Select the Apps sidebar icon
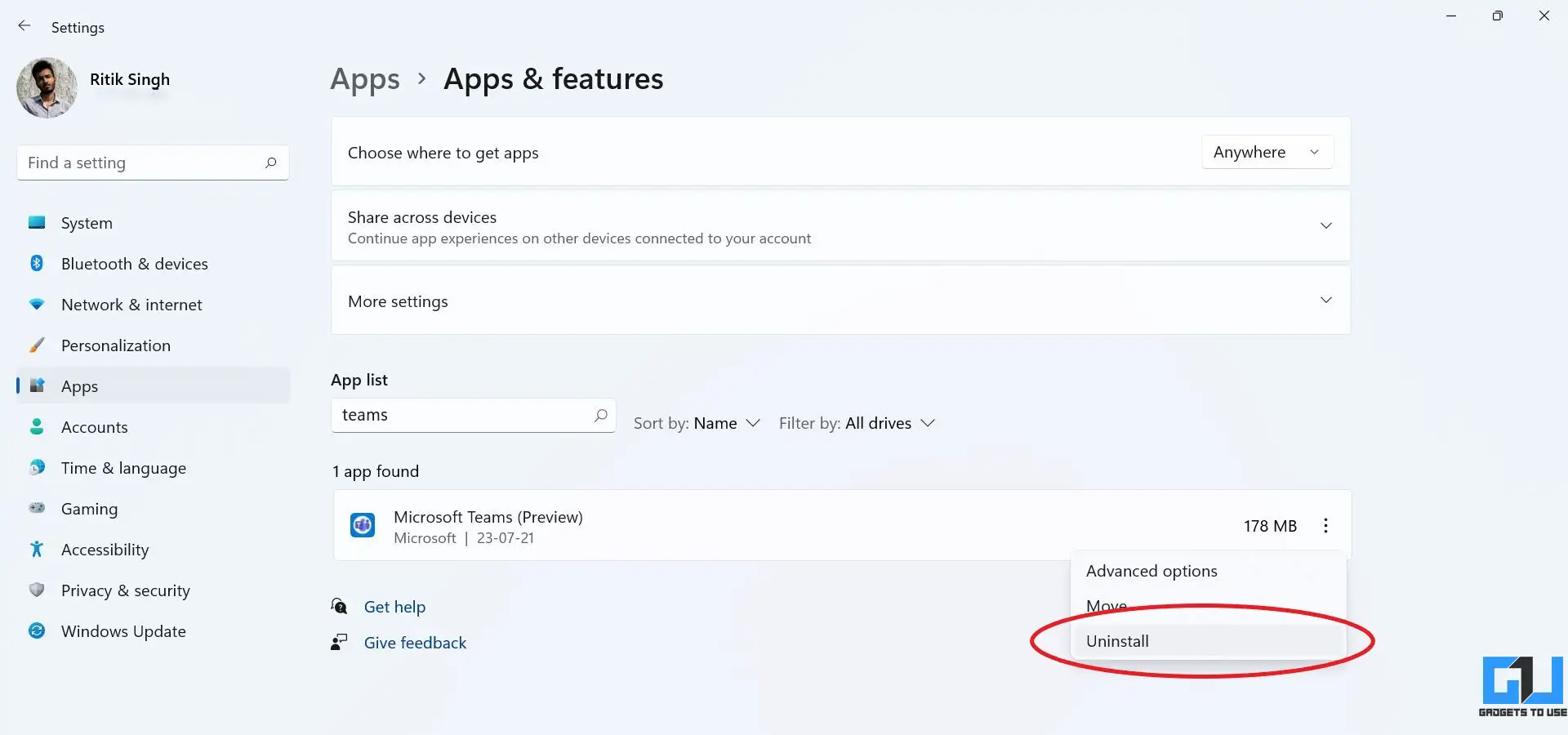Screen dimensions: 1568x735 tap(37, 385)
